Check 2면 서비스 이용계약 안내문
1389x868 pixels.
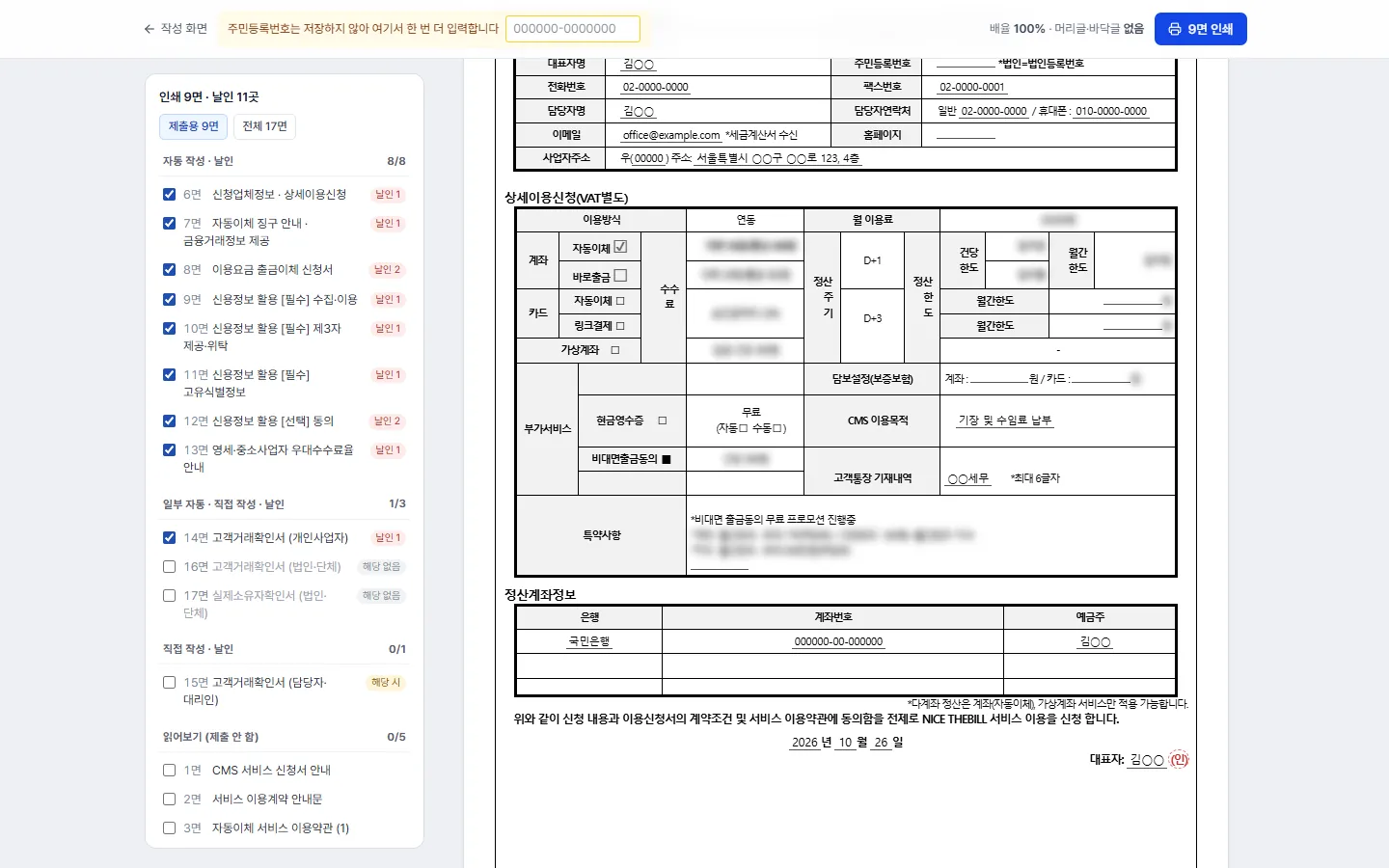pos(169,800)
